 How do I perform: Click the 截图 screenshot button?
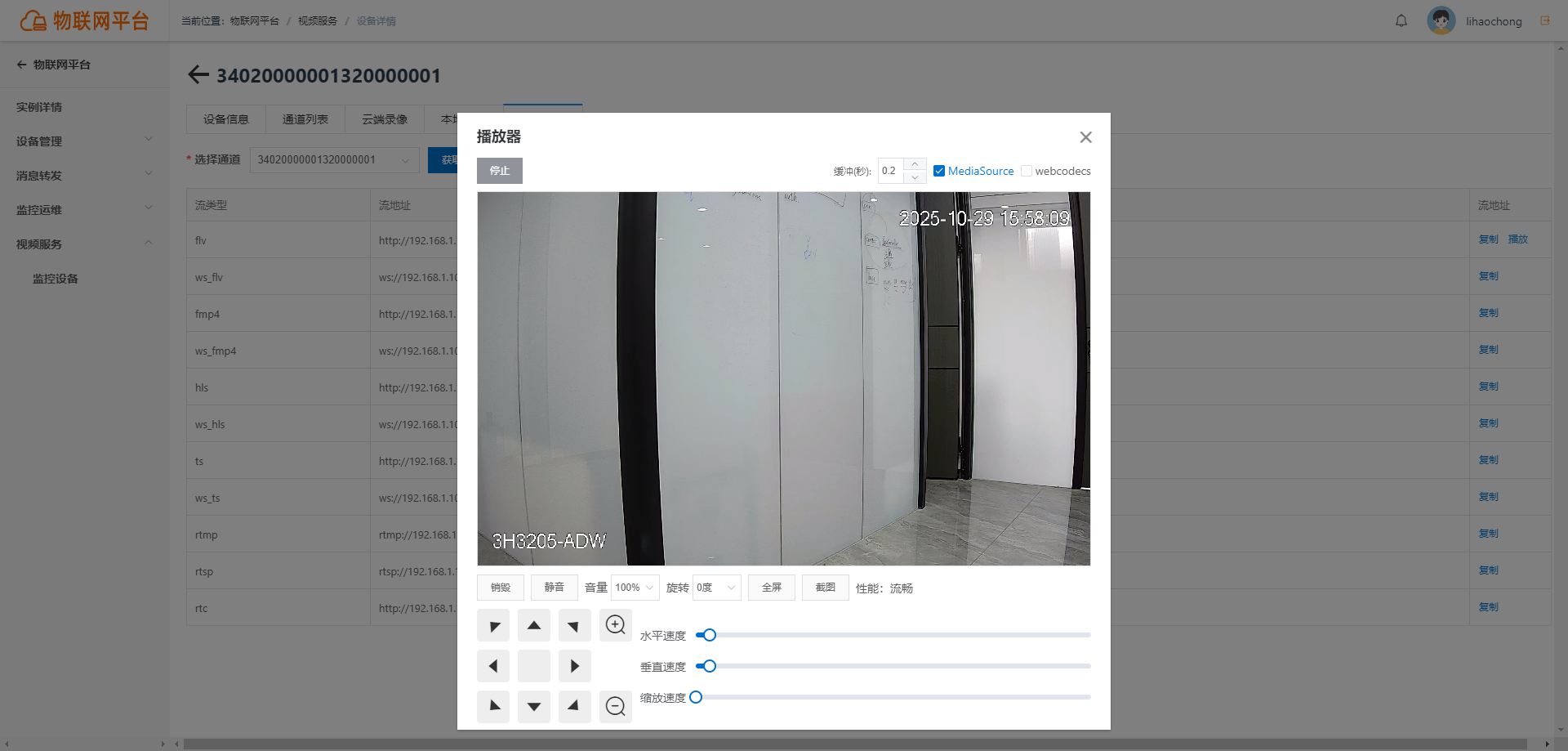tap(826, 588)
